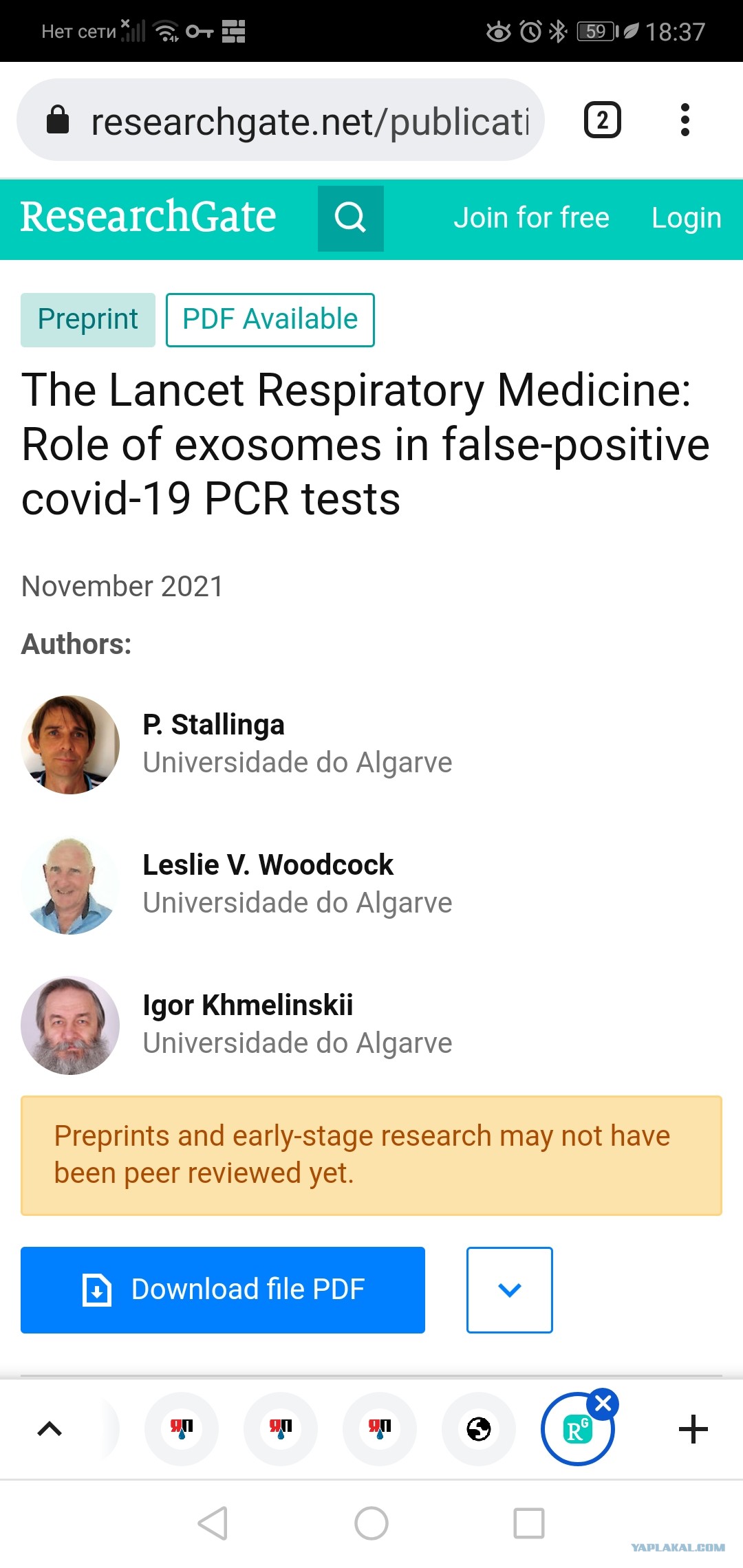Open the tab switcher showing 2 tabs

[603, 120]
